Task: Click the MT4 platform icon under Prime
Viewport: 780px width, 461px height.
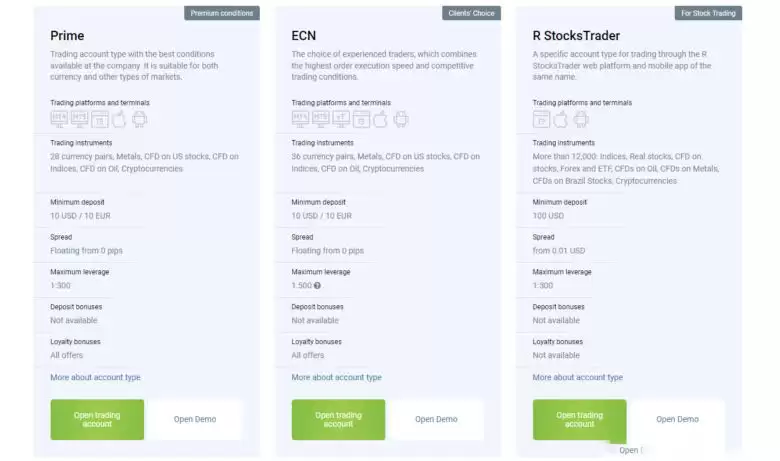Action: [59, 119]
